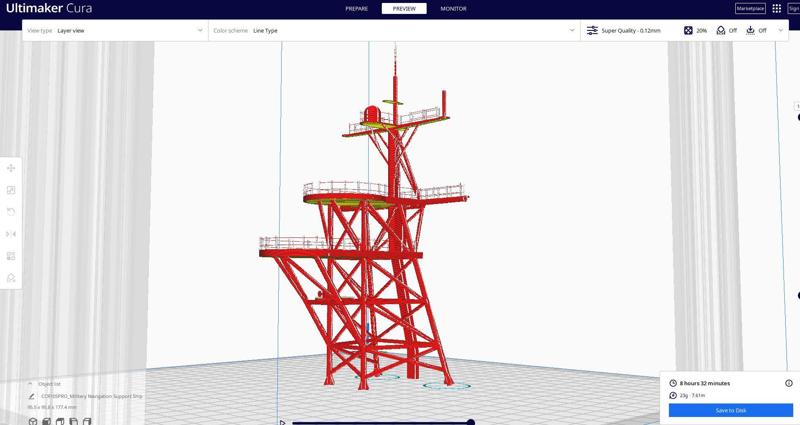This screenshot has width=800, height=425.
Task: Switch to right side camera view
Action: pyautogui.click(x=87, y=421)
